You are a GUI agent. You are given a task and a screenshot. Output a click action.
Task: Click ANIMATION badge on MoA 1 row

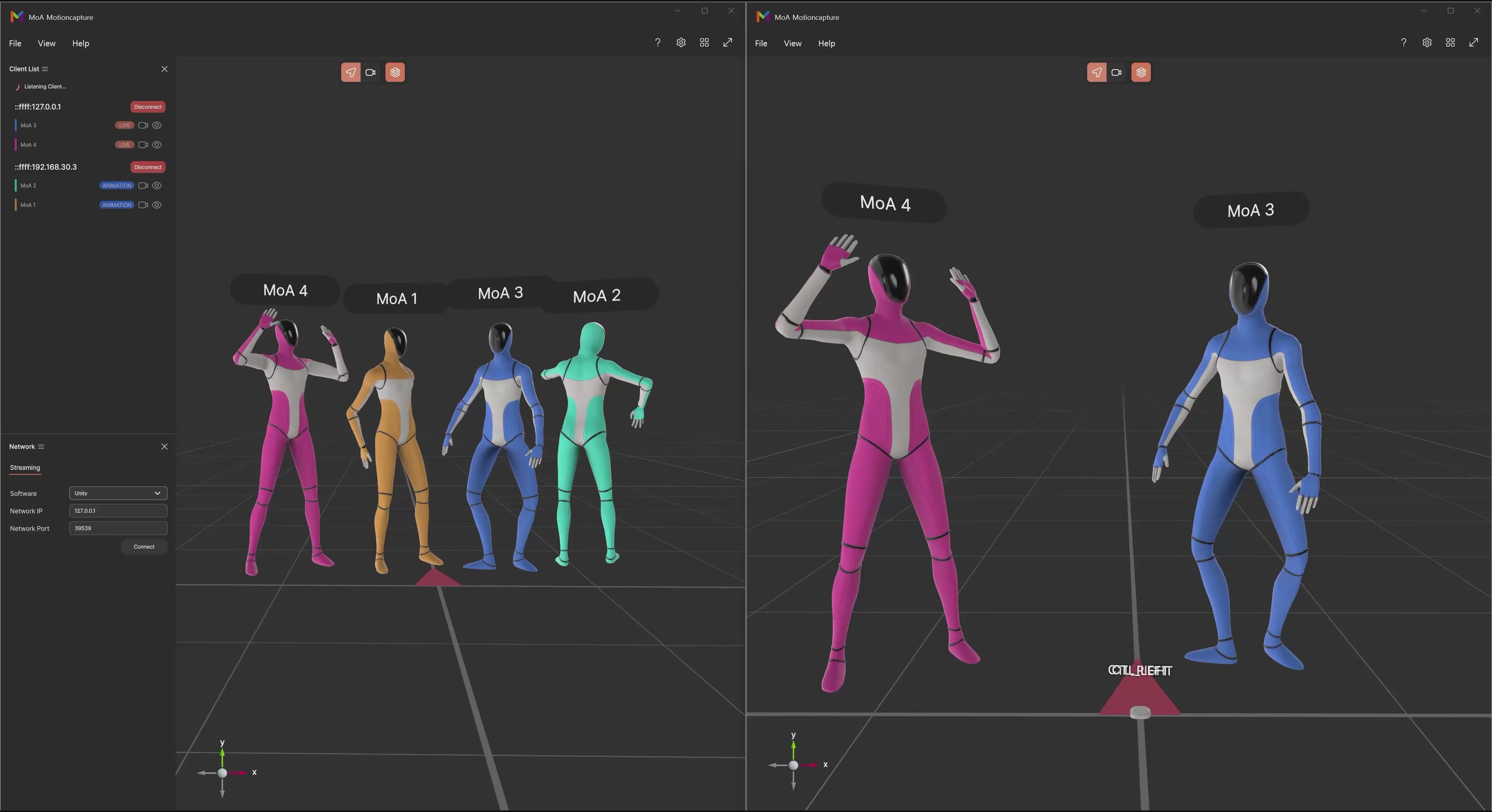point(117,205)
